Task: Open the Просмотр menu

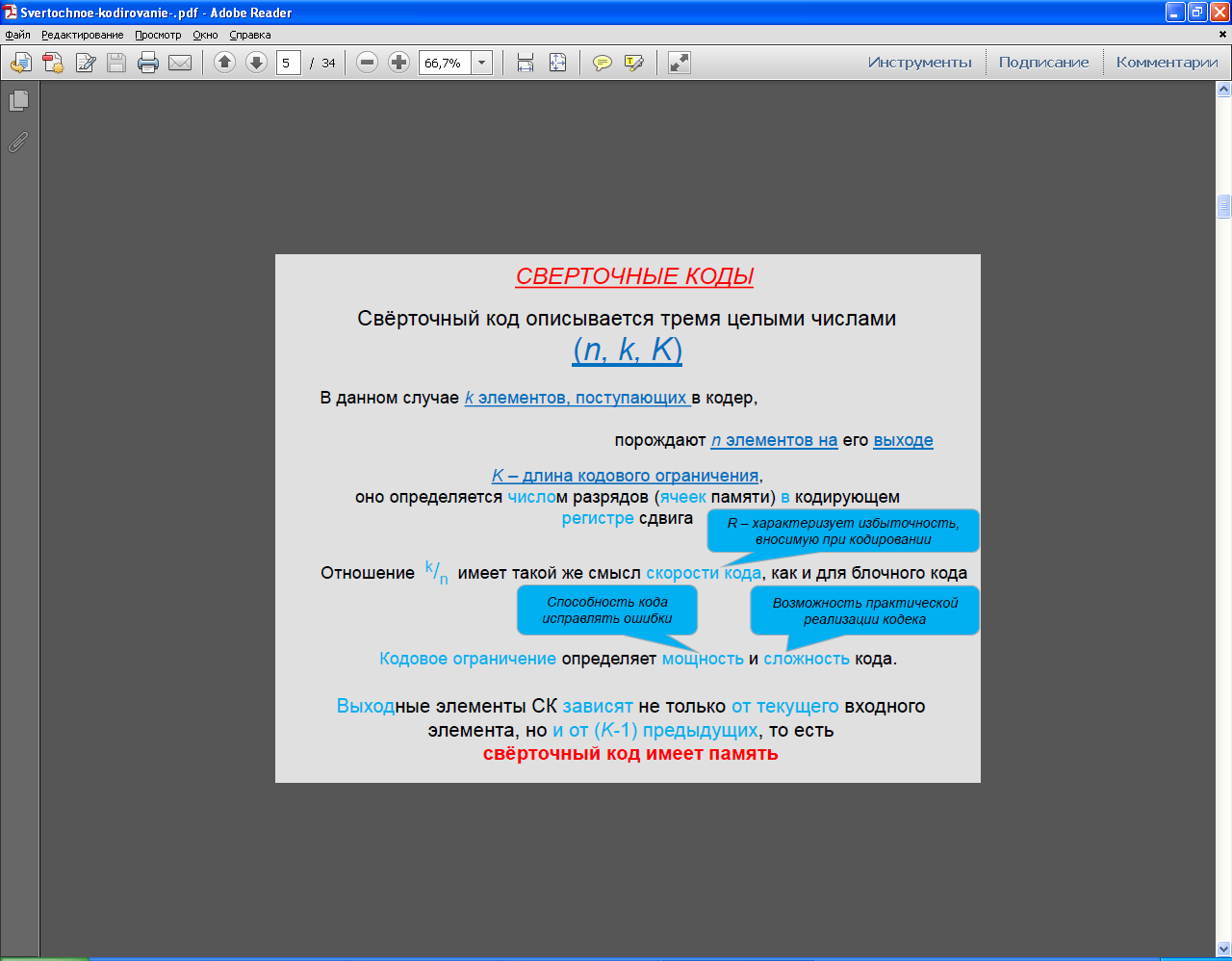Action: coord(158,35)
